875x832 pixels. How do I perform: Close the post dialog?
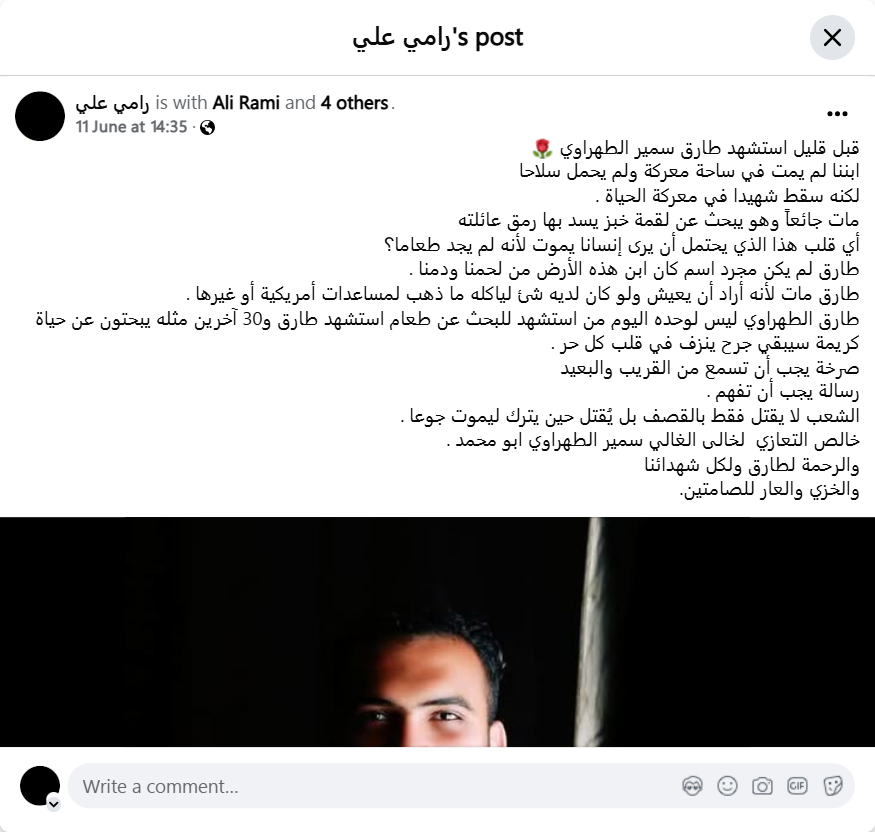pos(832,38)
